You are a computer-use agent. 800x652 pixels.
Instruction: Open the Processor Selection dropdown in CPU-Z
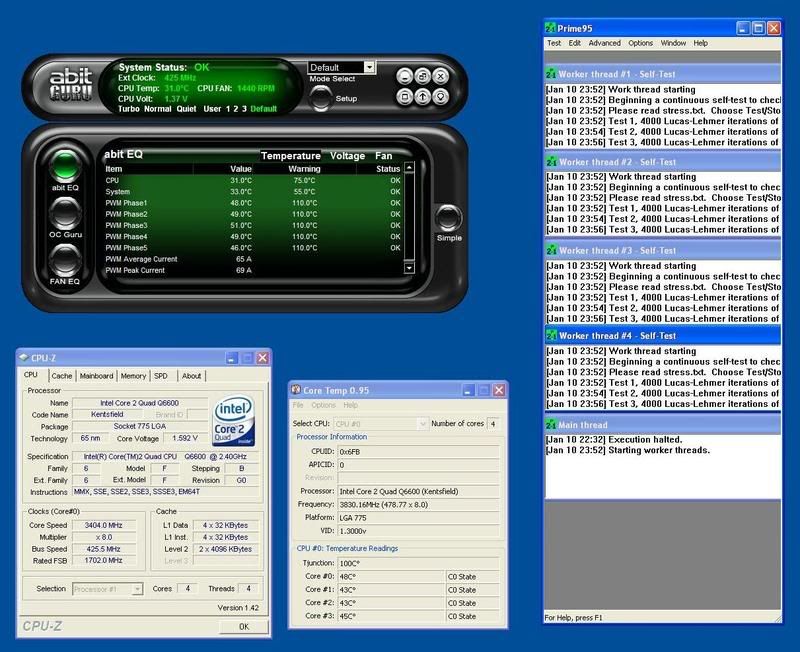click(107, 589)
